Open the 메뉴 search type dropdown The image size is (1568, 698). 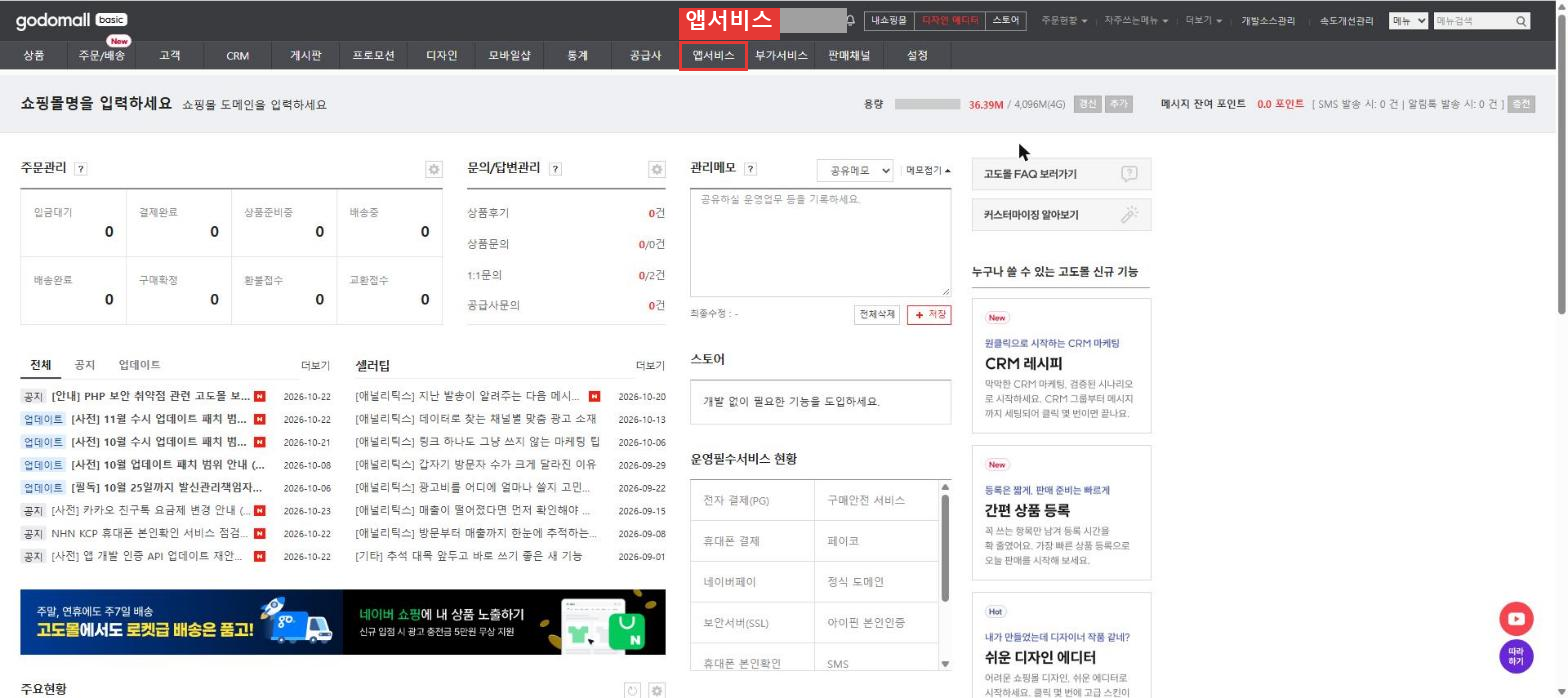[x=1409, y=20]
